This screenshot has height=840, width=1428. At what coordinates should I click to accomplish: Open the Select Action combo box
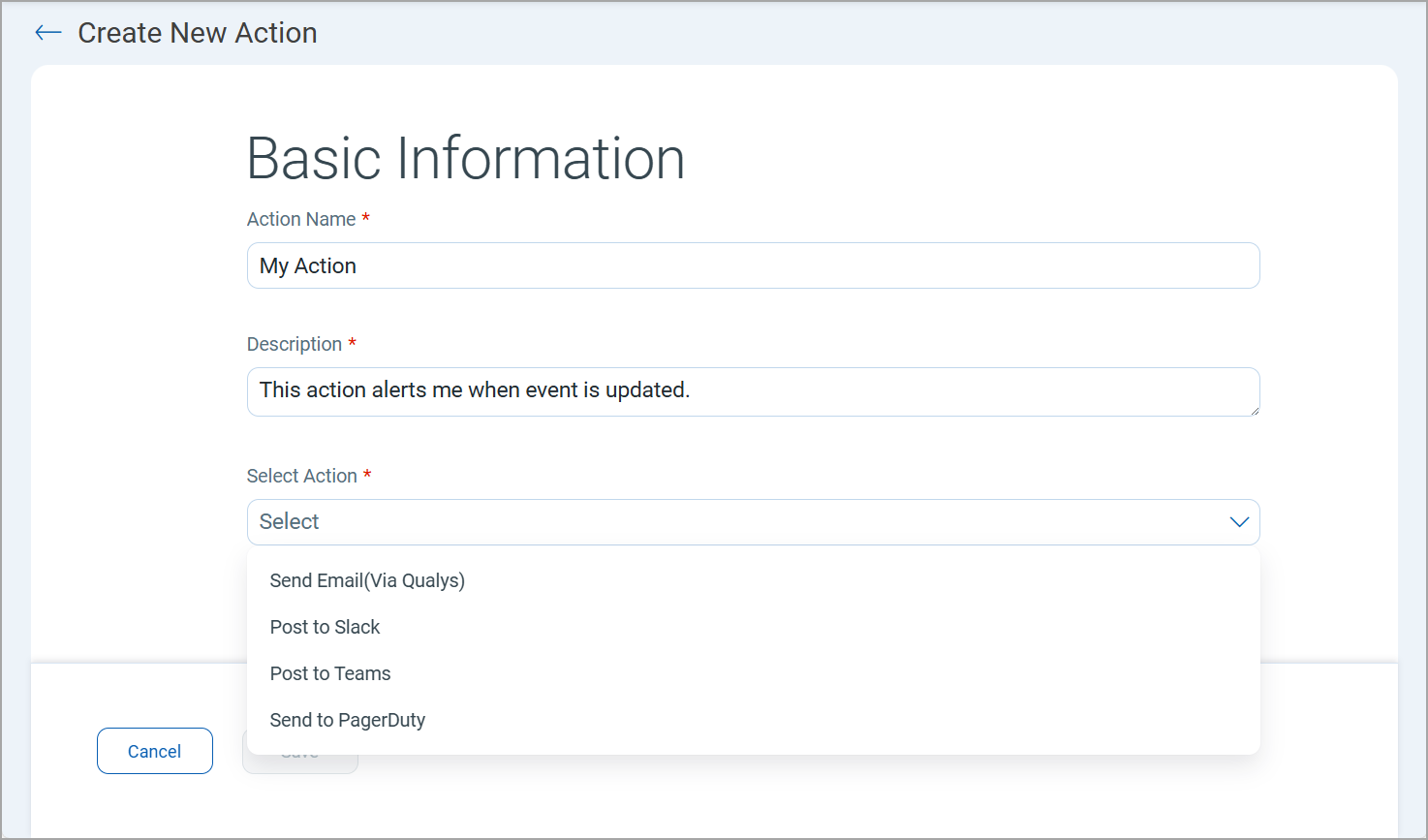[736, 522]
